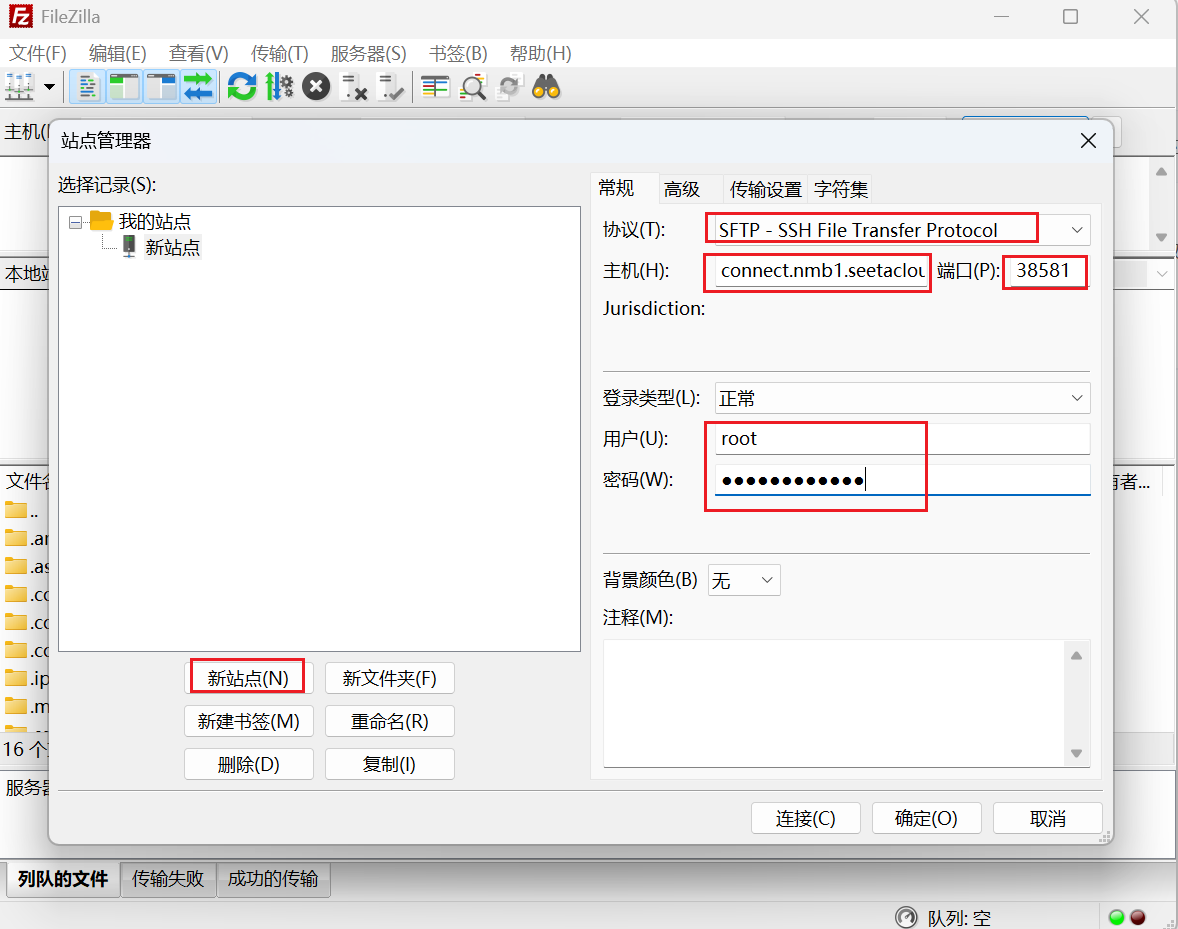This screenshot has height=929, width=1178.
Task: Click scroll-up arrow in 注释 box
Action: pos(1077,656)
